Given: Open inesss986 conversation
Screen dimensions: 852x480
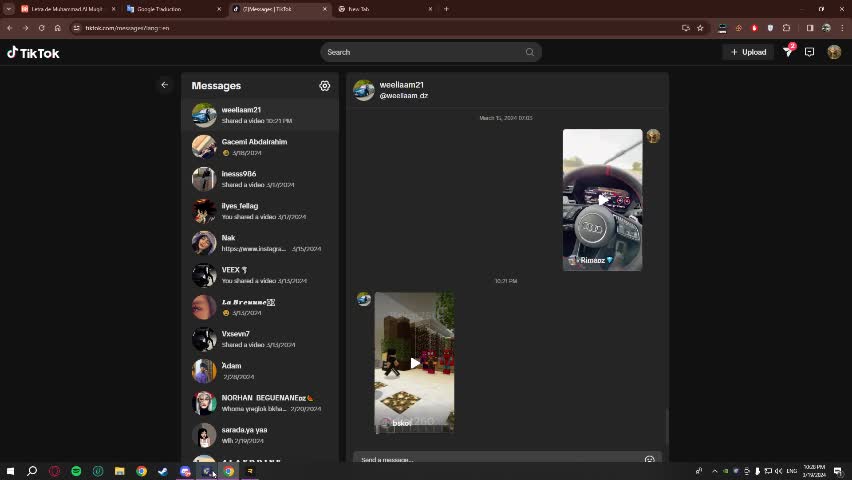Looking at the screenshot, I should coord(260,179).
